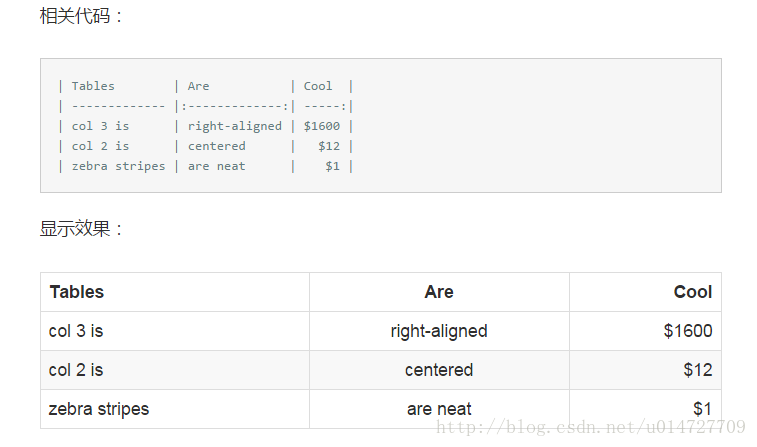Click 'centered' text in the code block
757x447 pixels.
pyautogui.click(x=217, y=146)
